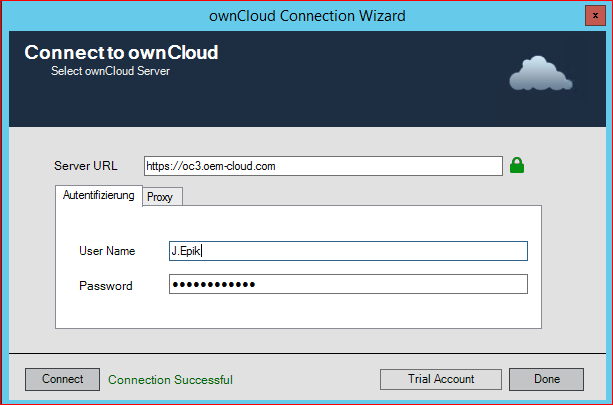Click the User Name label
The image size is (613, 405).
pos(107,251)
